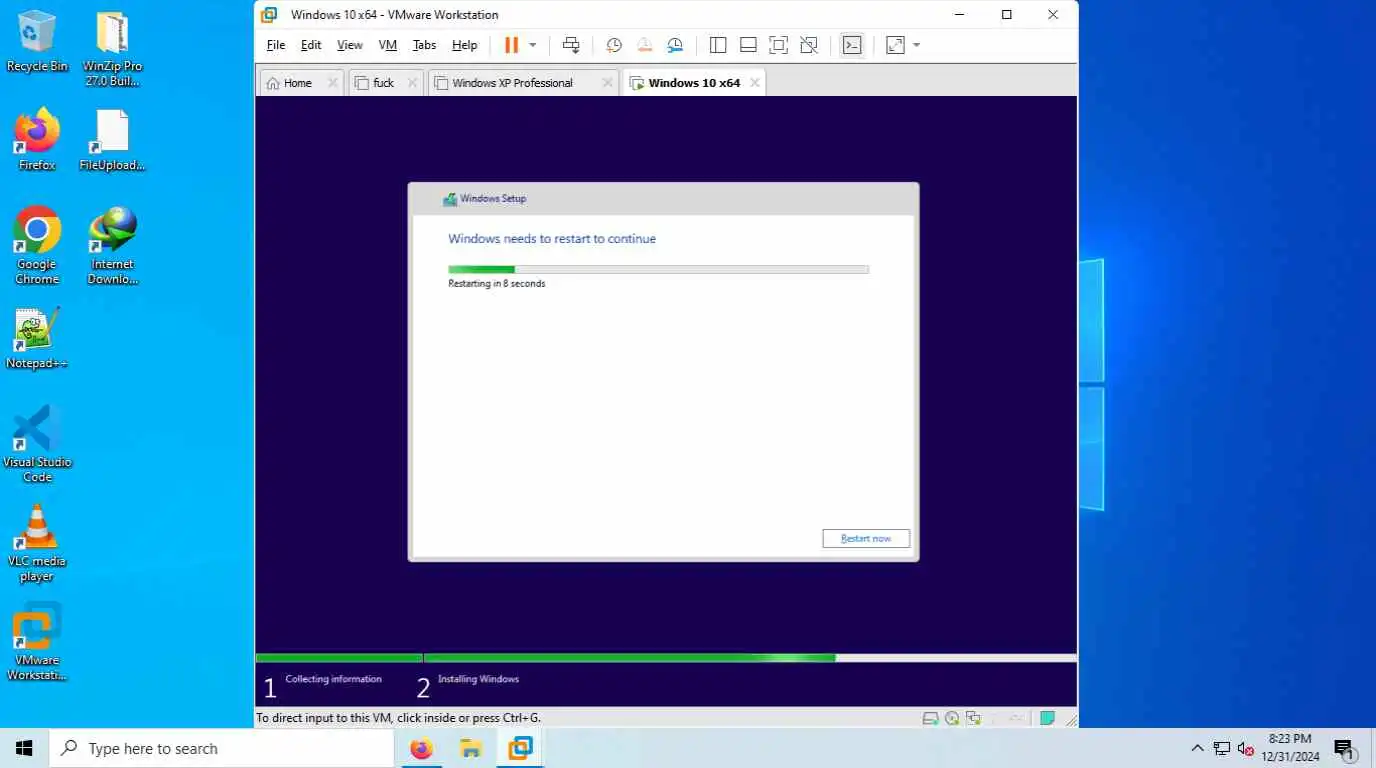Viewport: 1376px width, 768px height.
Task: Click the network adapter status icon
Action: click(x=973, y=718)
